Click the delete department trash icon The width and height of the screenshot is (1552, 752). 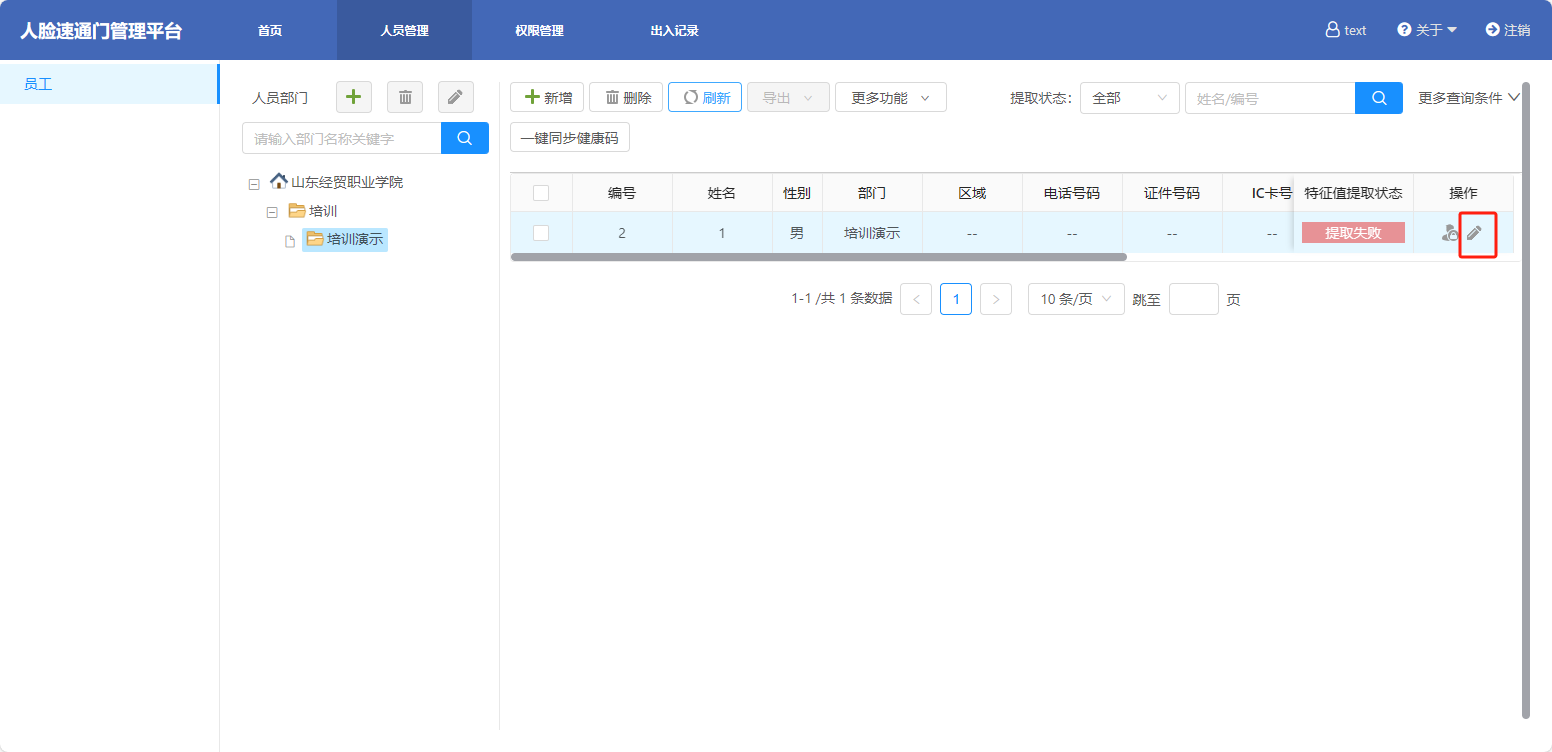click(405, 97)
